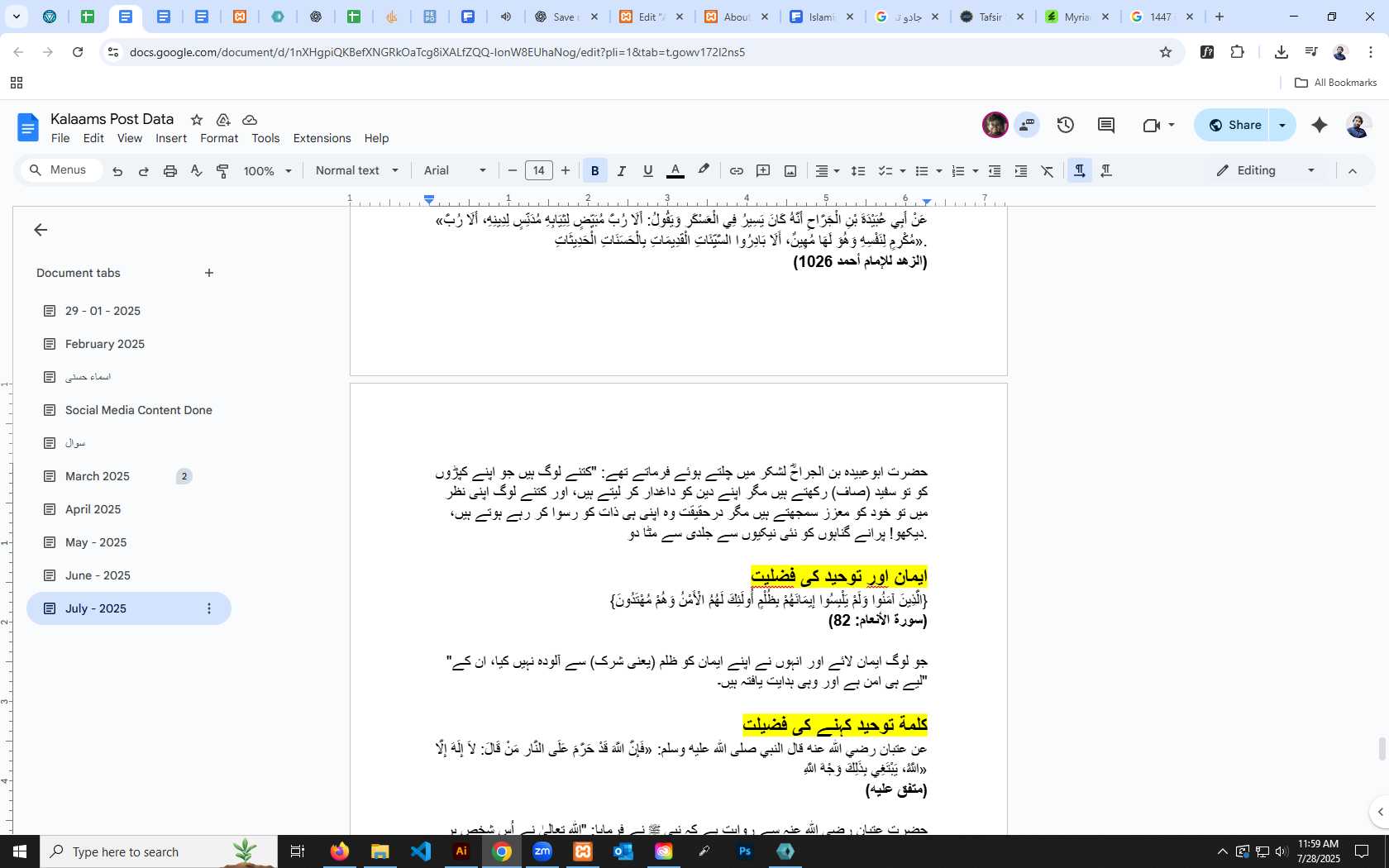Open the version history clock icon
Screen dimensions: 1389x868
pos(1066,125)
